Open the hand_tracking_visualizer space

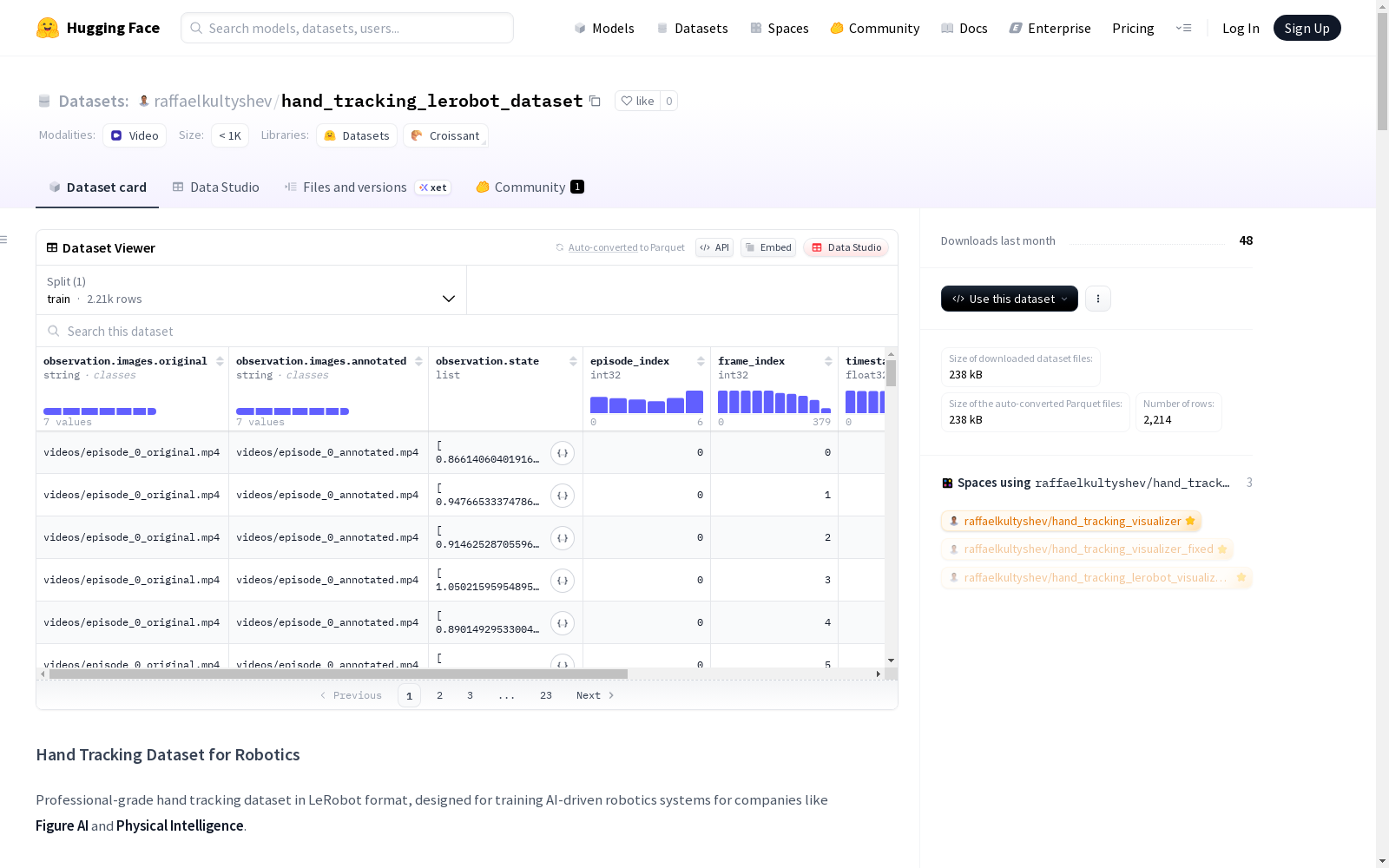[x=1071, y=521]
